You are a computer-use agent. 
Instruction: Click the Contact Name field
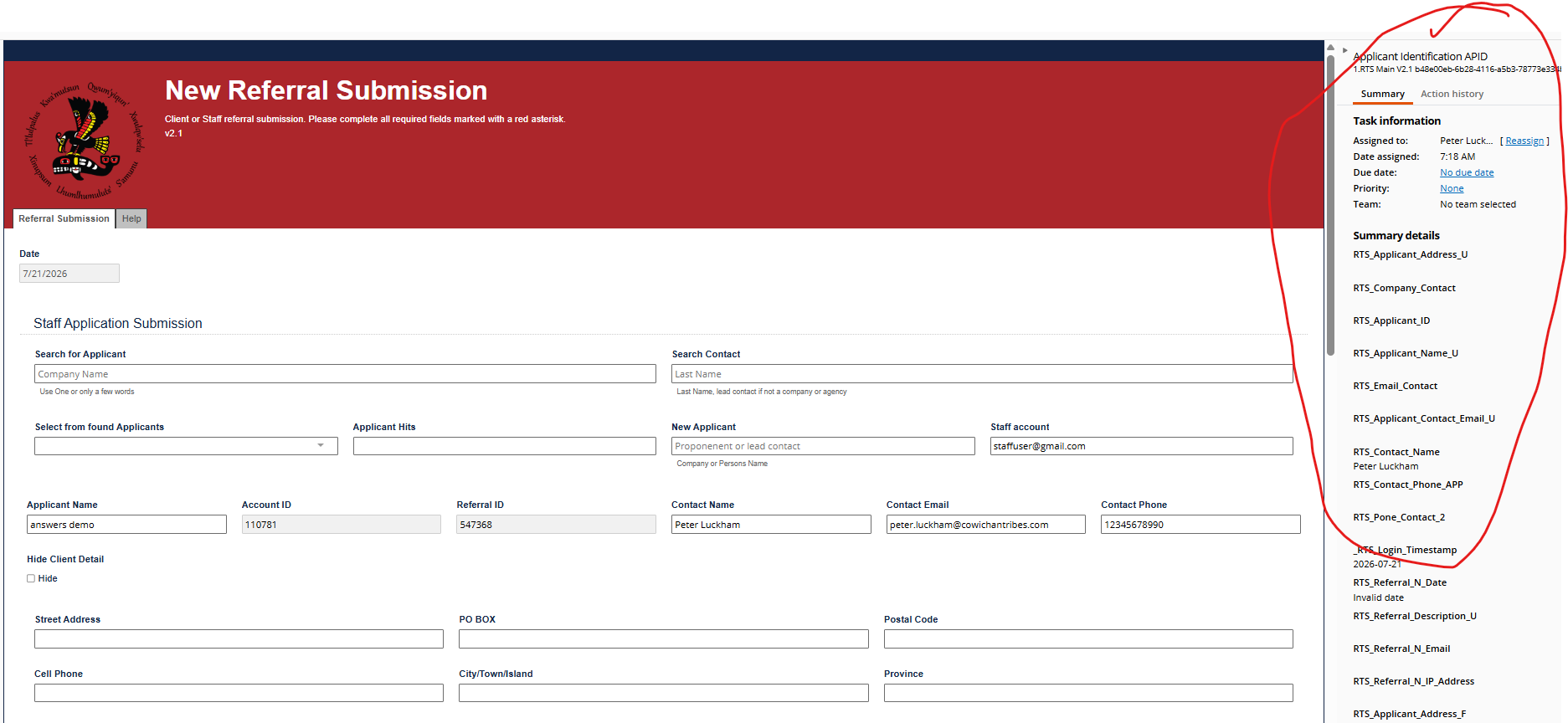(771, 525)
